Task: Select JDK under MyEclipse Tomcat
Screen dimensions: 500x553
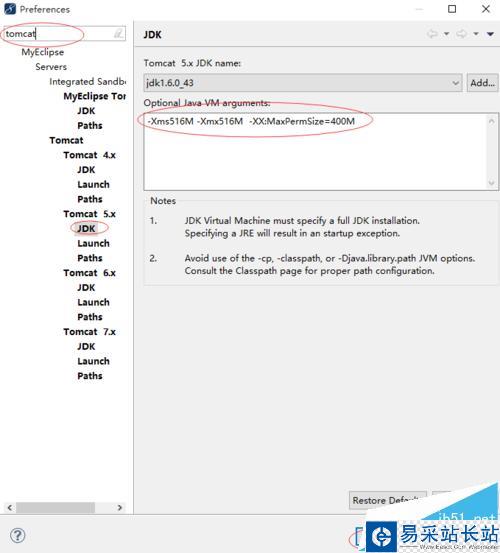Action: pos(86,111)
